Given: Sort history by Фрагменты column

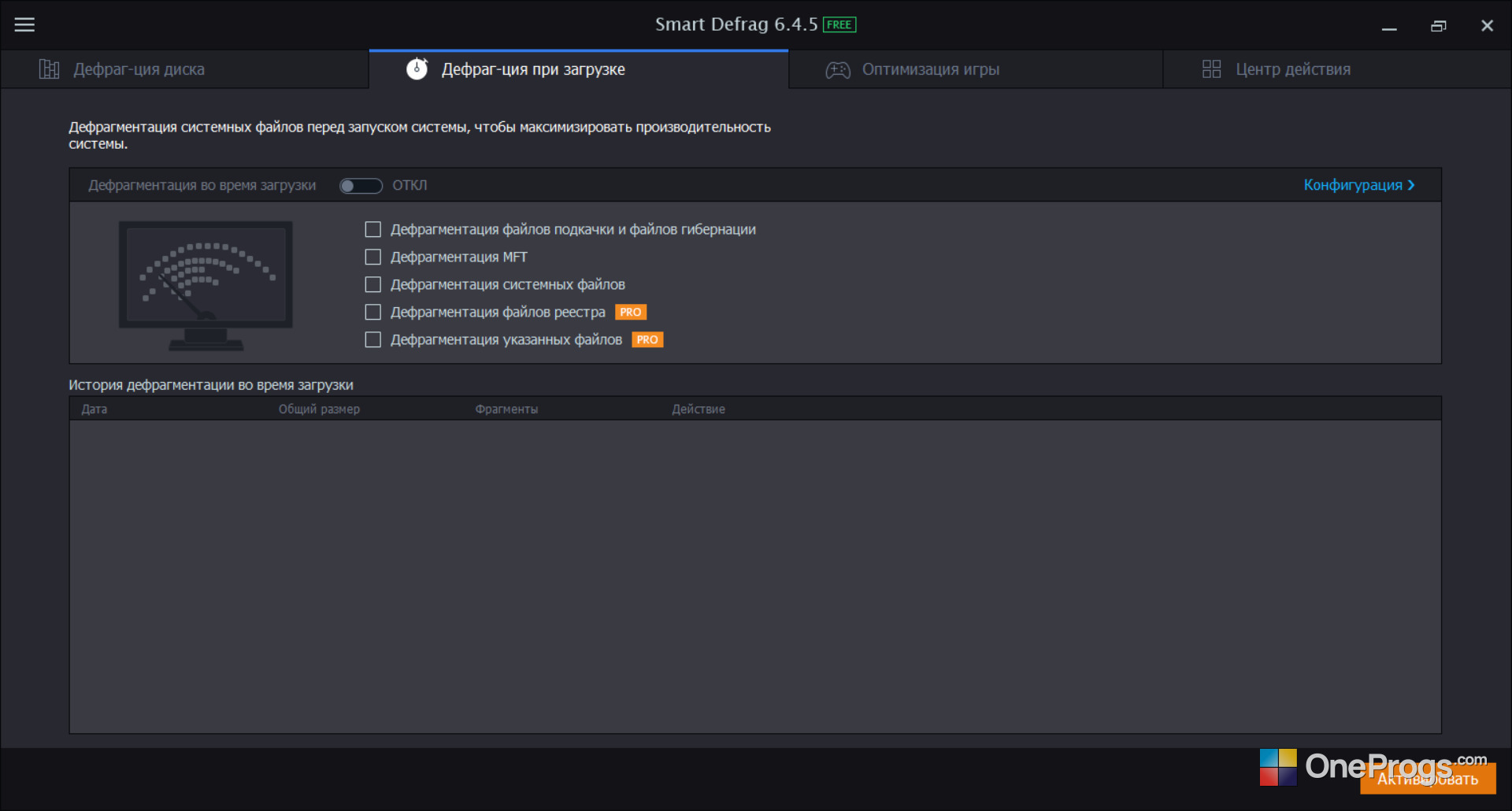Looking at the screenshot, I should click(x=506, y=409).
